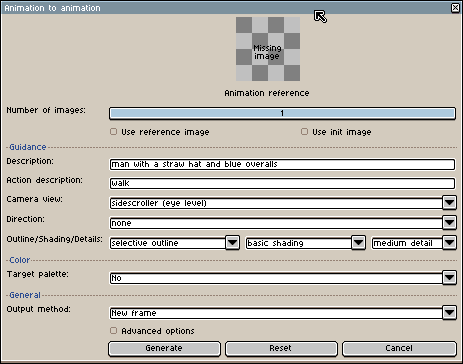Viewport: 463px width, 364px height.
Task: Click into the Action description field
Action: pos(282,183)
